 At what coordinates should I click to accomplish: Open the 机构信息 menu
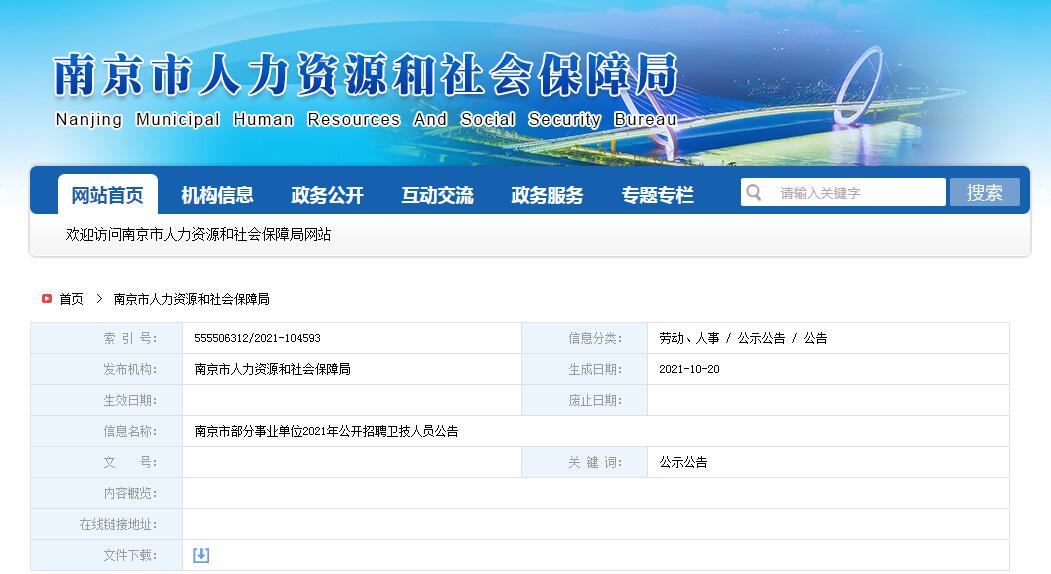coord(217,195)
